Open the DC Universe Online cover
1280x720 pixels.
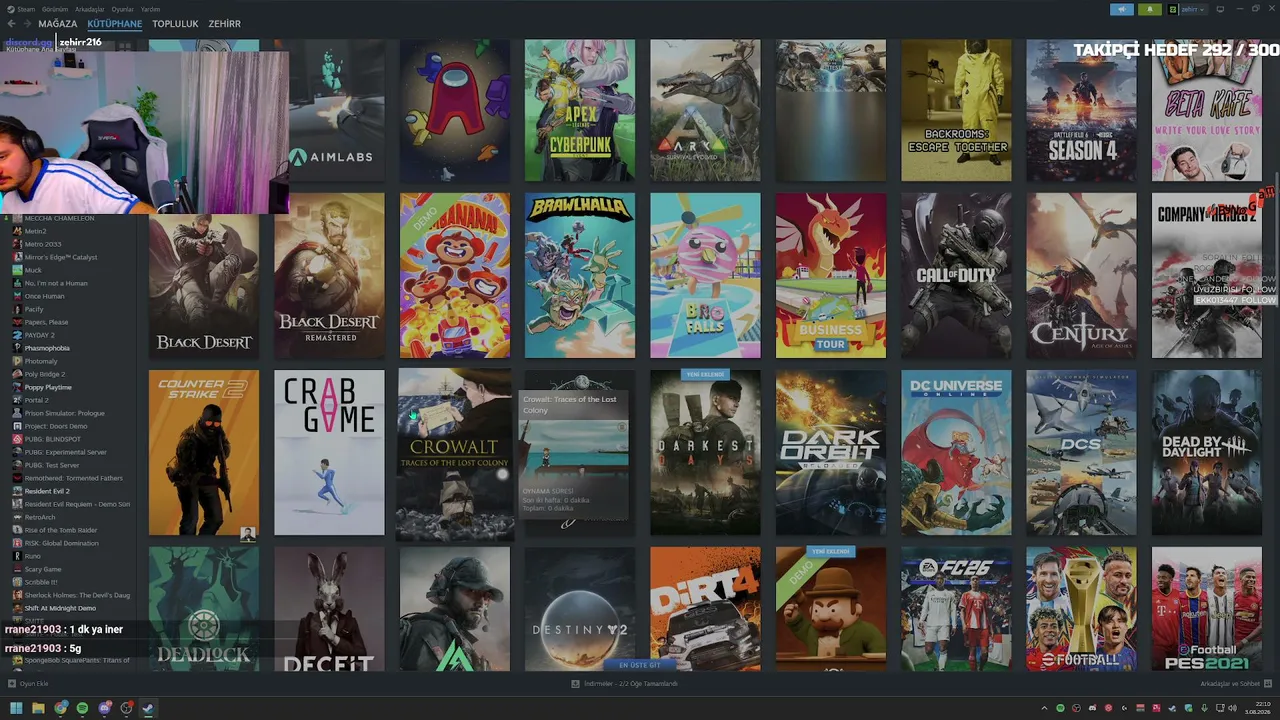coord(956,453)
